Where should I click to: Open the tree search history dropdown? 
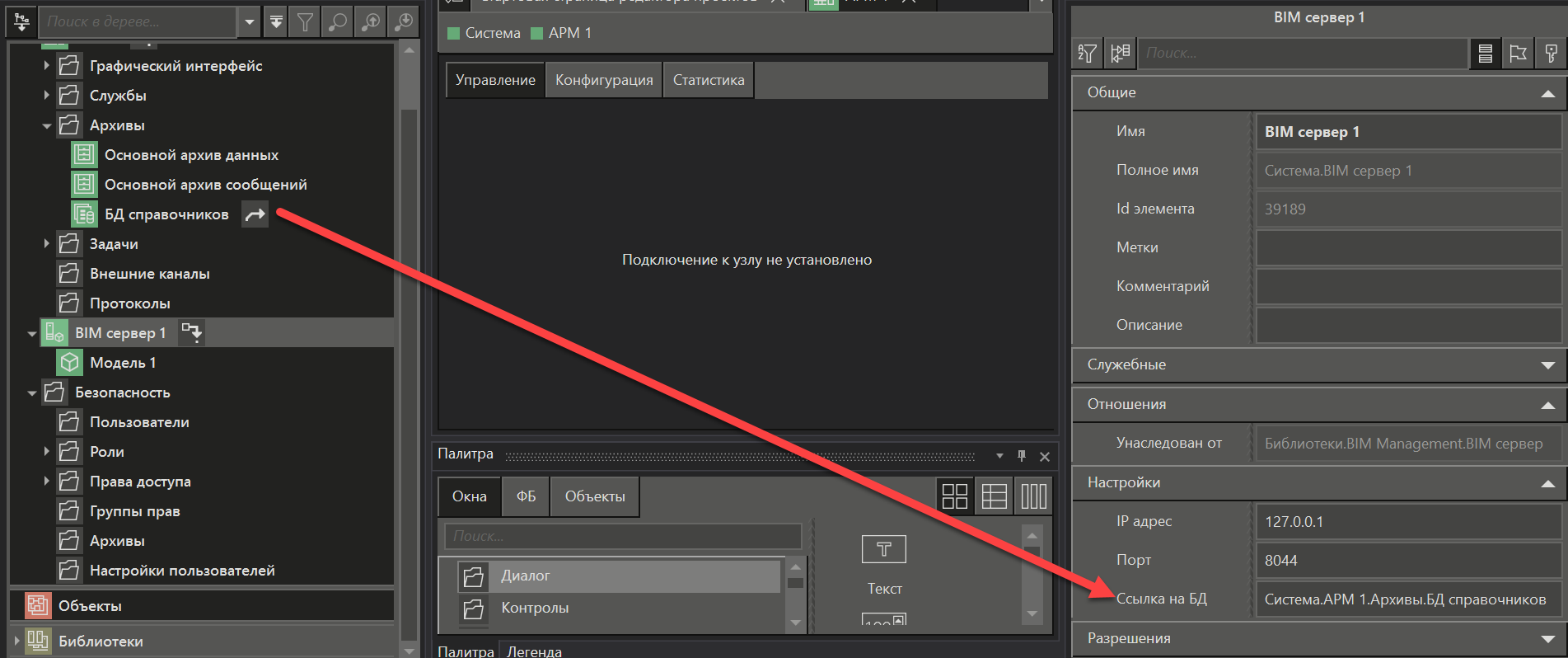[250, 22]
